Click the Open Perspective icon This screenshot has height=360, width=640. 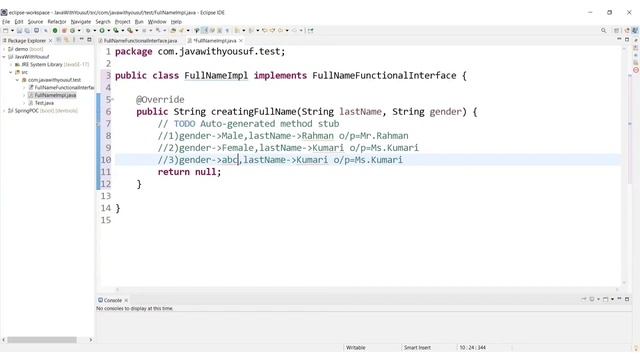[616, 30]
